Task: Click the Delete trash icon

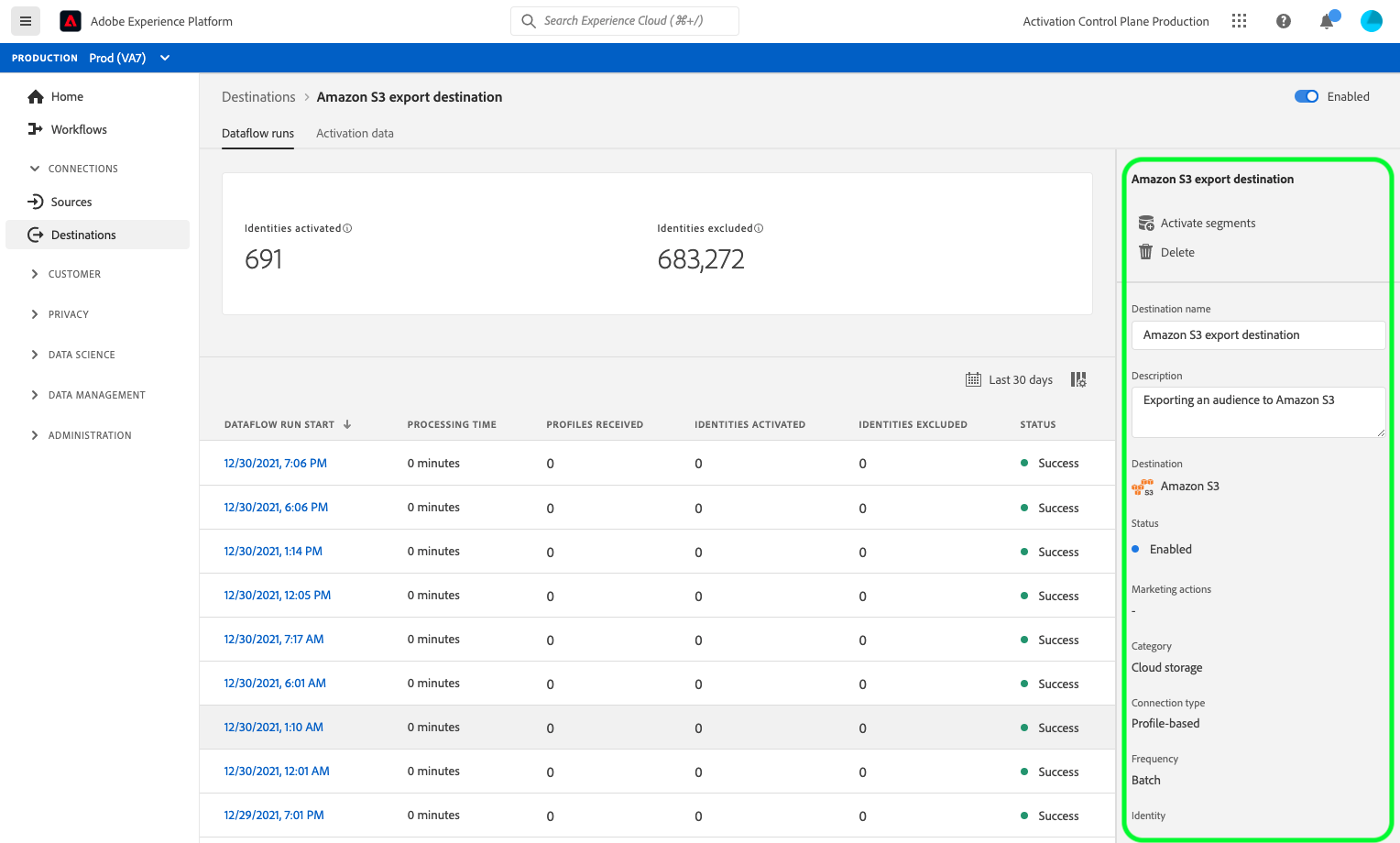Action: pyautogui.click(x=1145, y=252)
